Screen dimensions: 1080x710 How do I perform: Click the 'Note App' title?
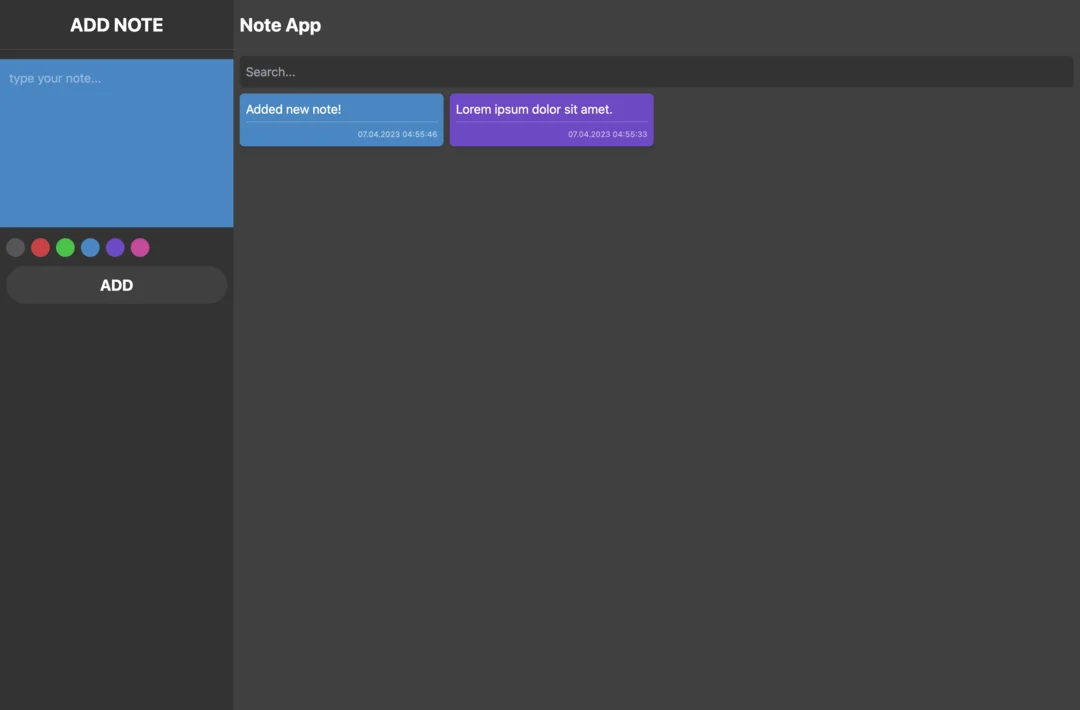click(x=280, y=25)
